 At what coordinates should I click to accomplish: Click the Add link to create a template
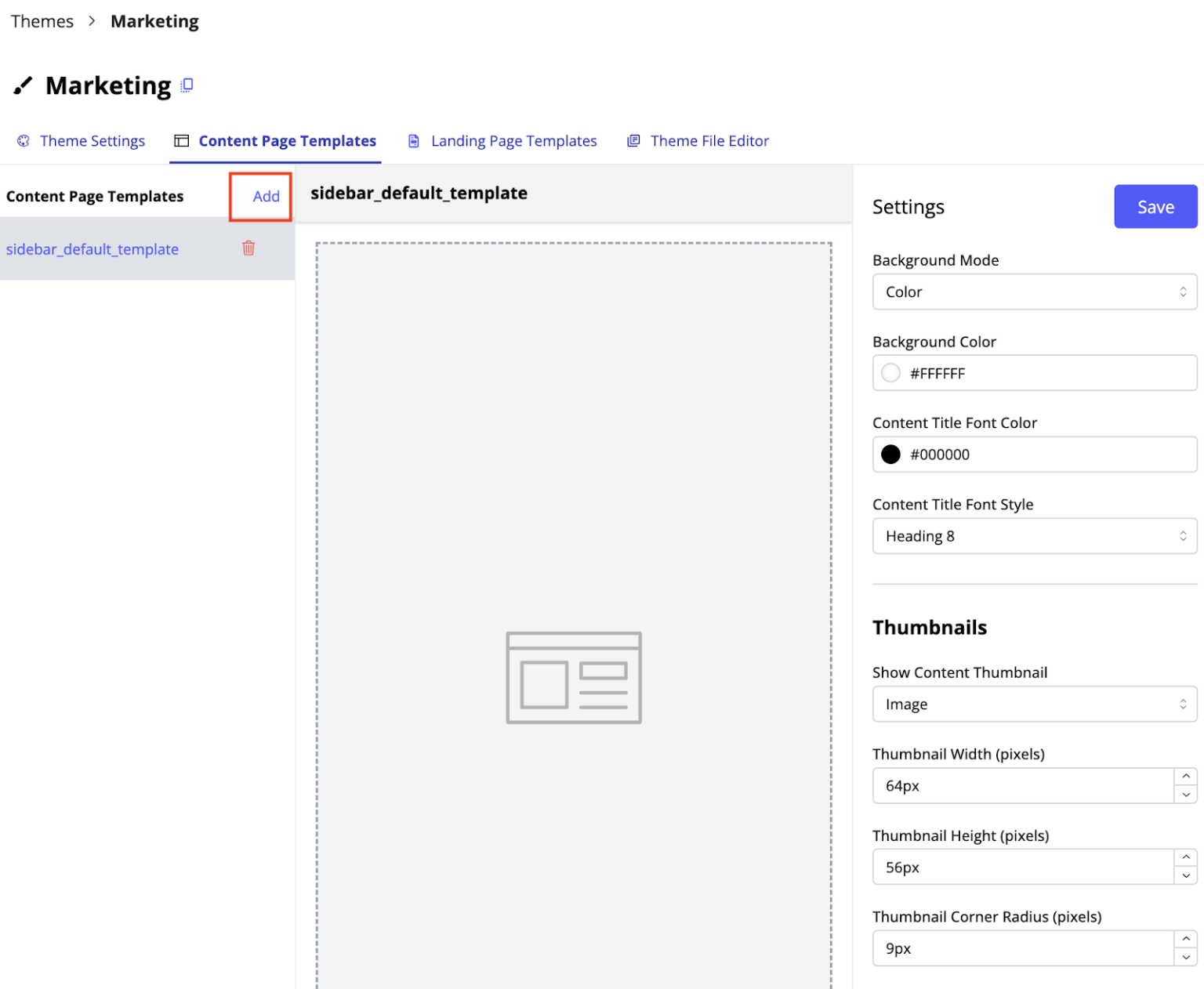266,197
